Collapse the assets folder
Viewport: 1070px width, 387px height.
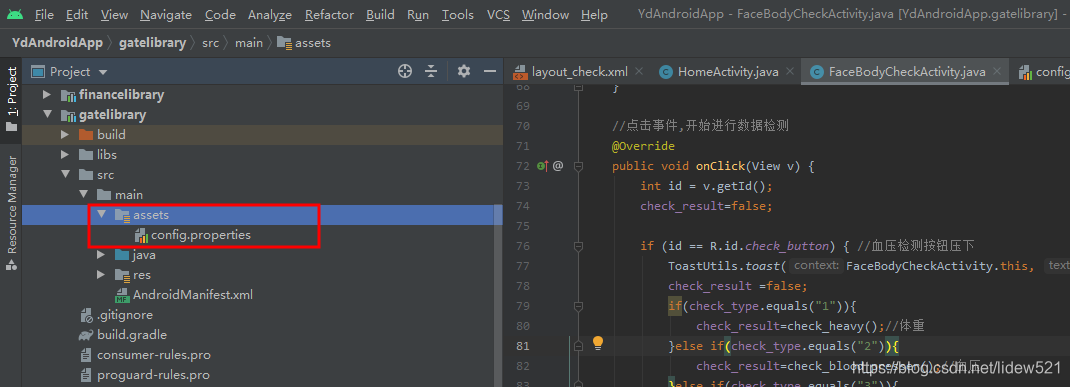point(102,214)
